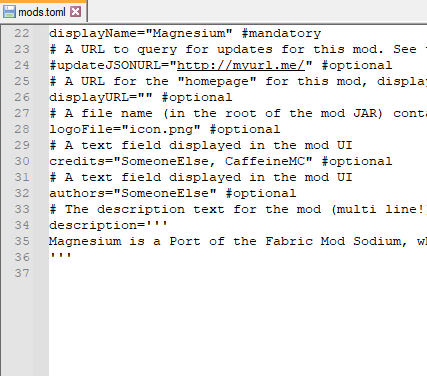Click the displayURL="" line
This screenshot has height=376, width=427.
click(141, 97)
